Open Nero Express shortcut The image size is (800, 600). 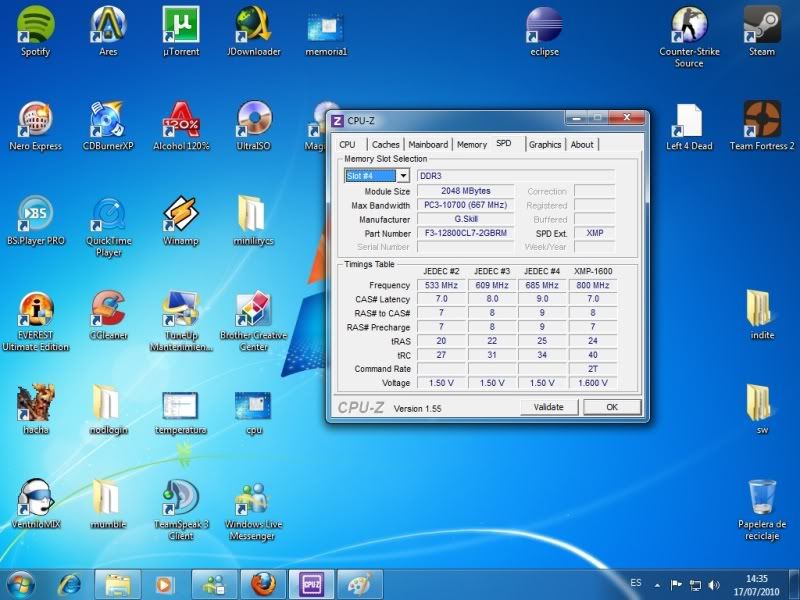click(x=35, y=126)
